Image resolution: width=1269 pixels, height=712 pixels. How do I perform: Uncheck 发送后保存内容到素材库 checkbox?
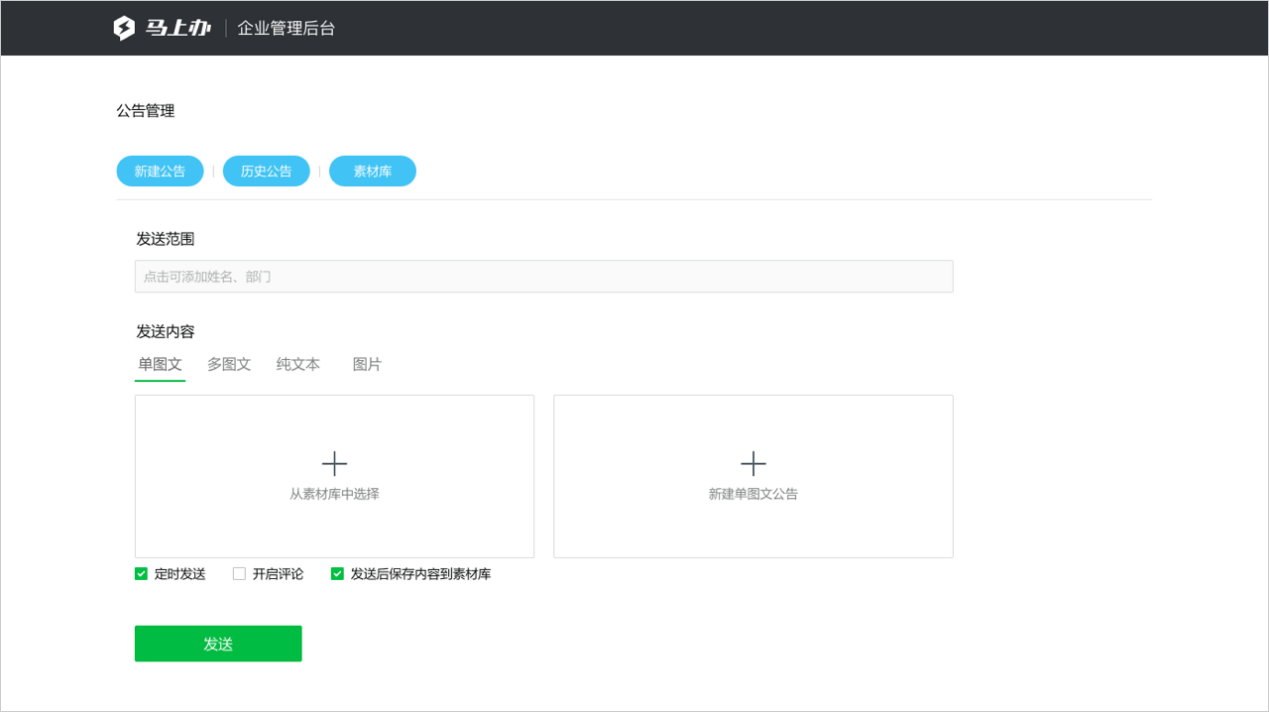point(337,574)
